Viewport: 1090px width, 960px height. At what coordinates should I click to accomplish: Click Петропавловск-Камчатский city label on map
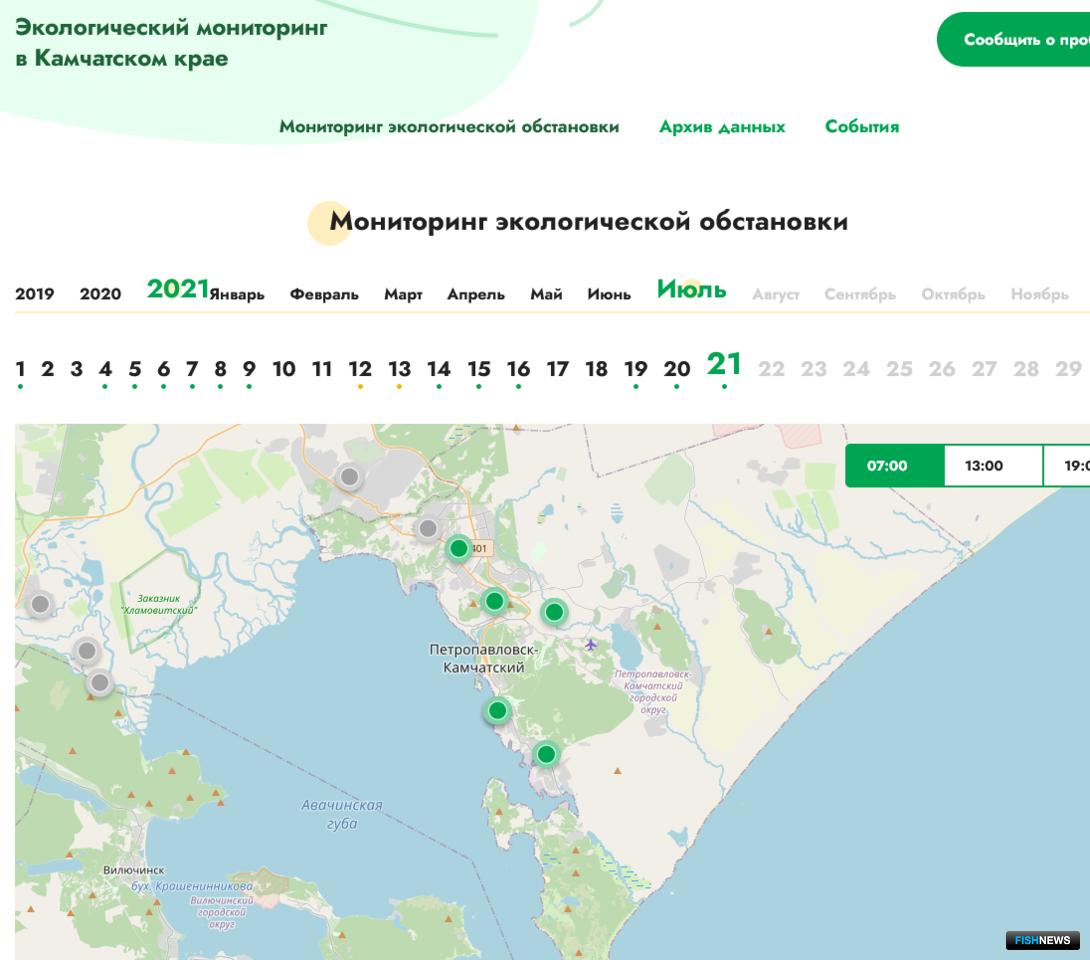[484, 658]
